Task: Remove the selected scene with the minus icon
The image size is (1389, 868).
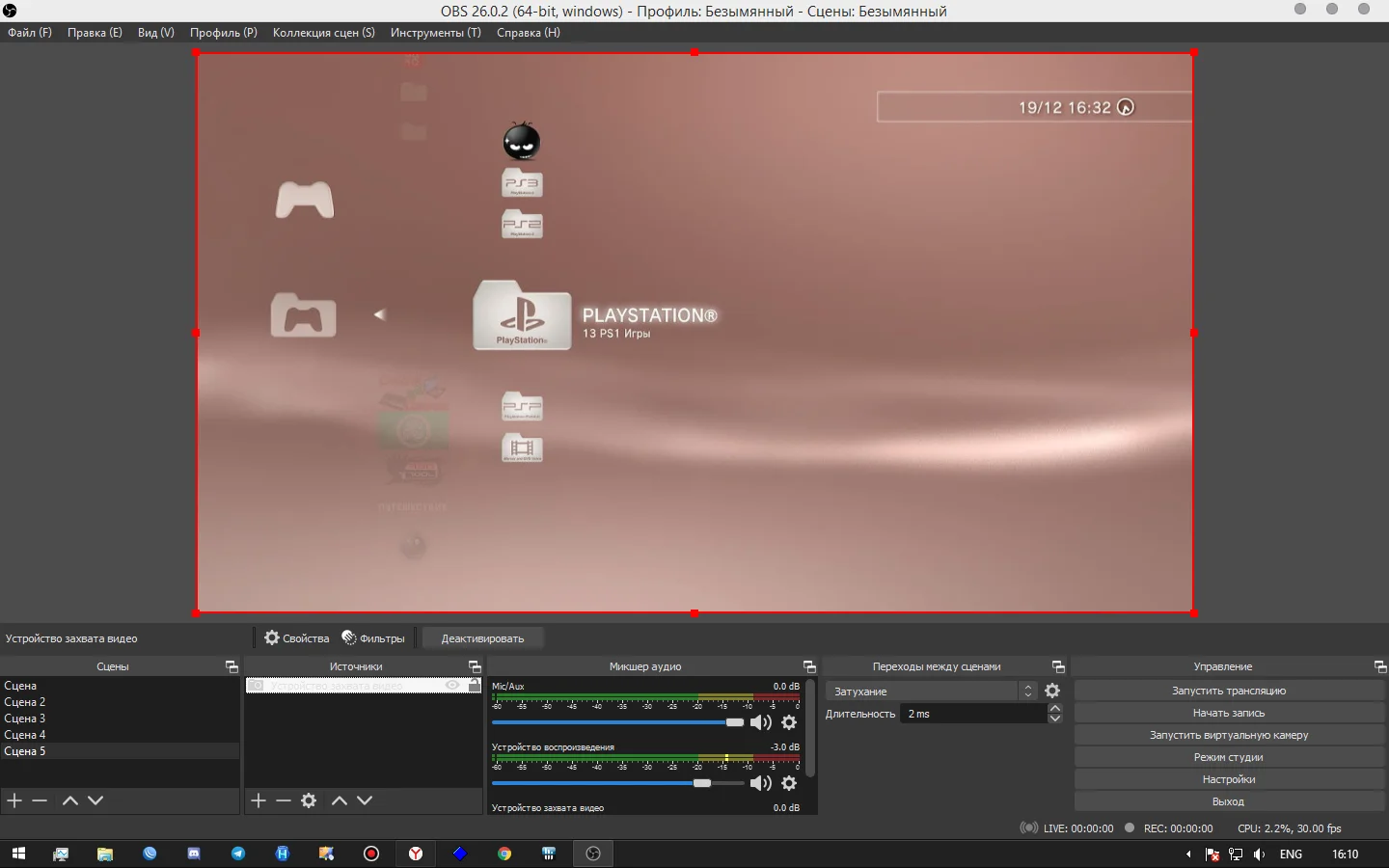Action: click(x=40, y=800)
